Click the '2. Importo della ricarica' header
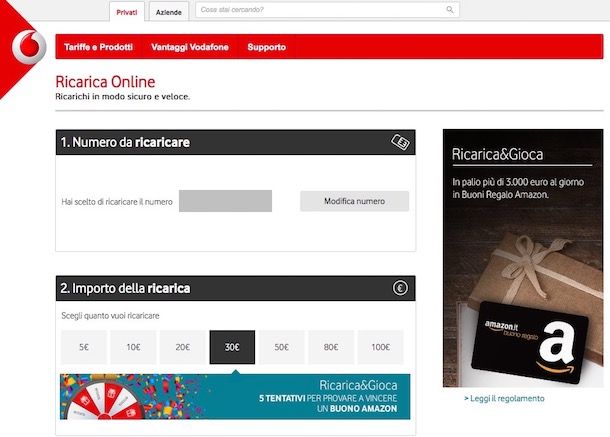The width and height of the screenshot is (610, 437). tap(235, 288)
